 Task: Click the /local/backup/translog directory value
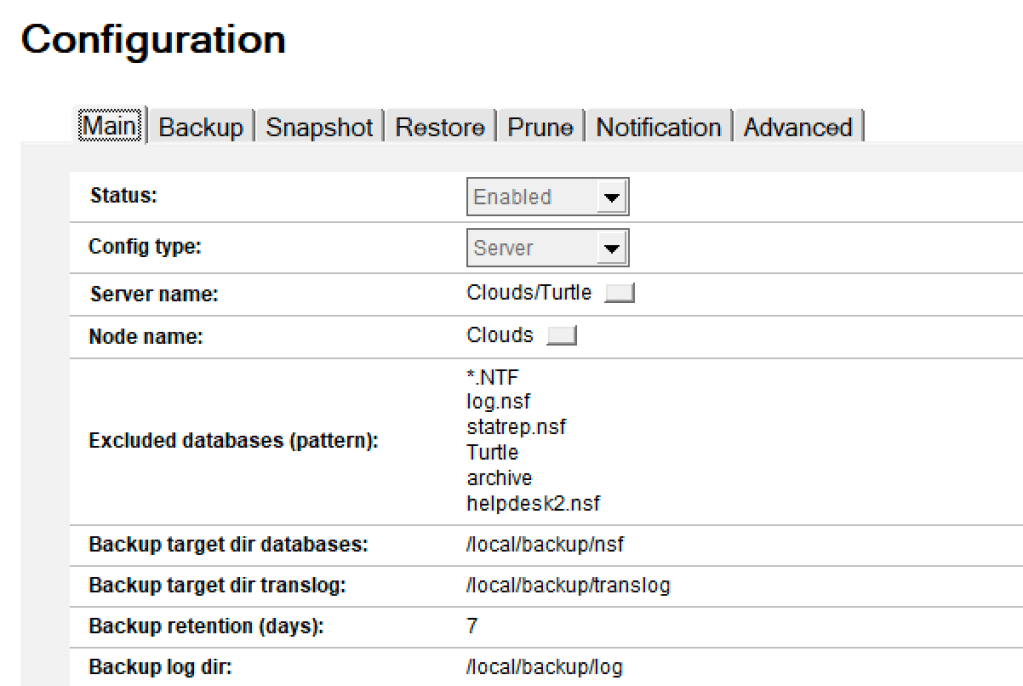[568, 586]
